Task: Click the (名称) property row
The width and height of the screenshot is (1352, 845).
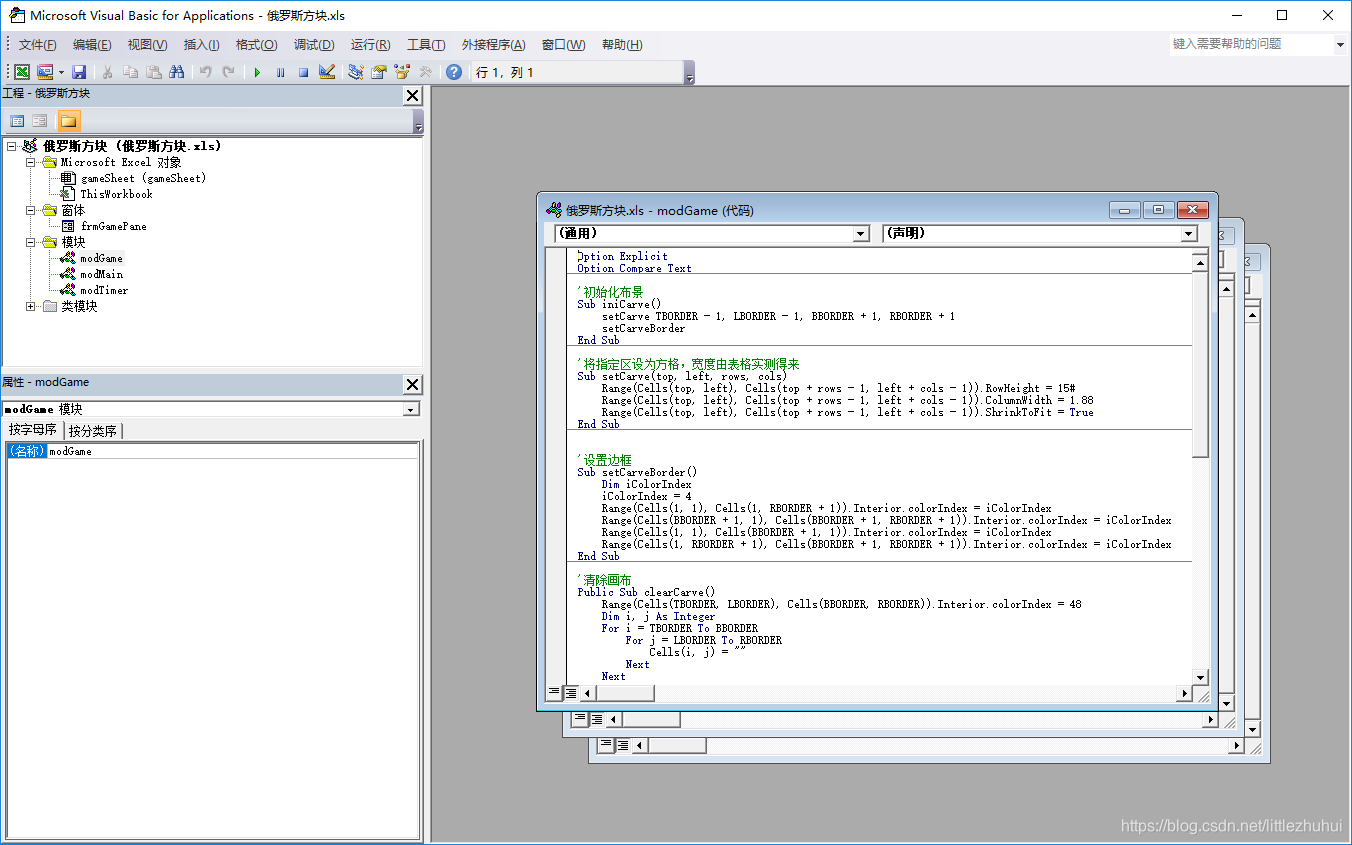Action: 212,451
